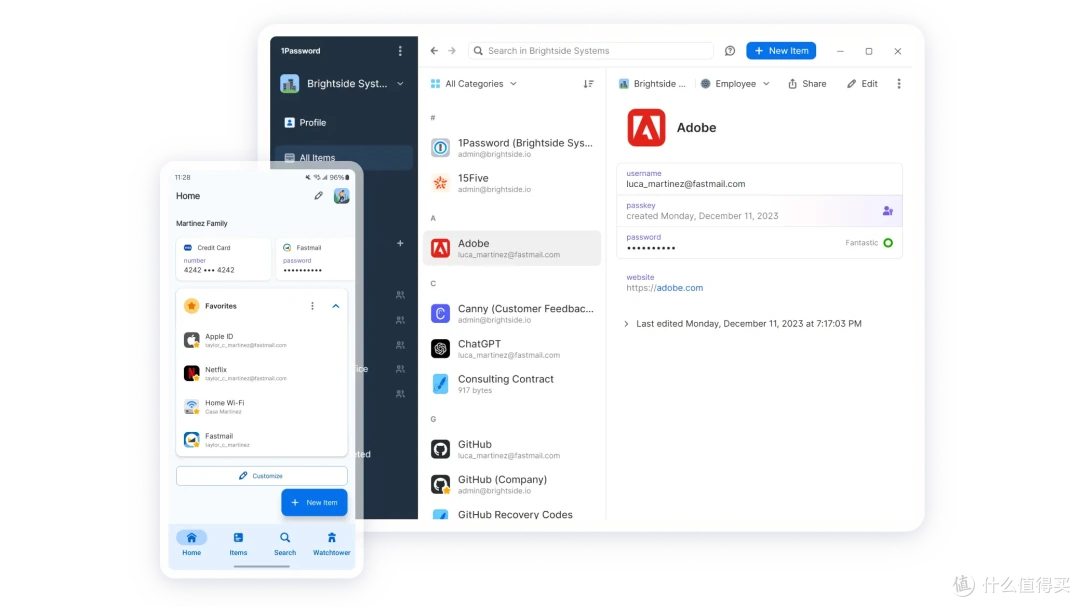Screen dimensions: 1080x607
Task: Click the Fantastic password strength indicator
Action: tap(869, 243)
